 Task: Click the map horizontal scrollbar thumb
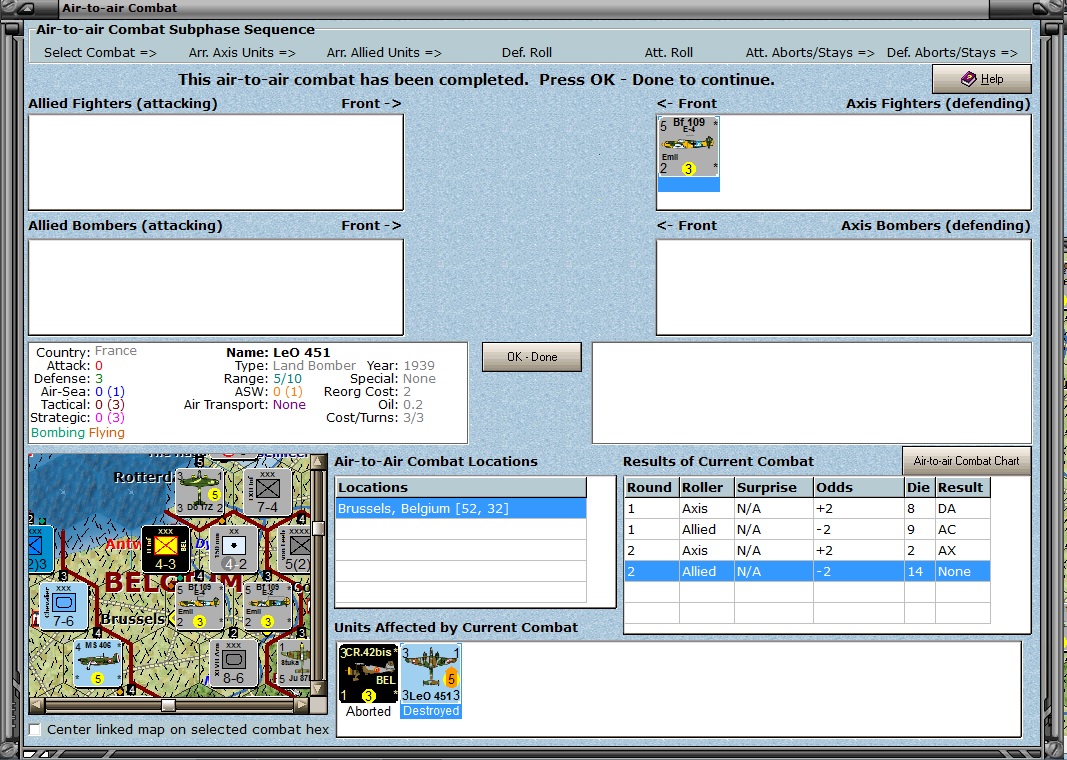point(167,705)
